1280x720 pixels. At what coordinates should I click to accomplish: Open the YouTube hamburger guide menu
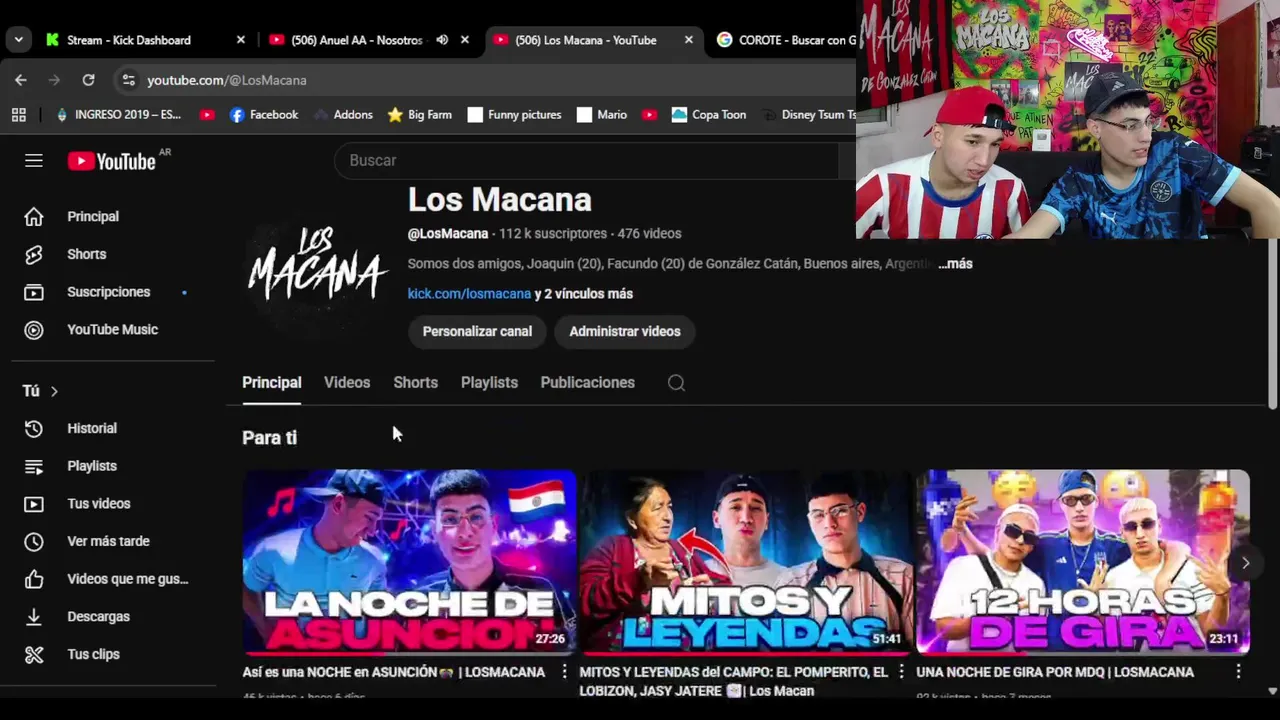point(34,161)
